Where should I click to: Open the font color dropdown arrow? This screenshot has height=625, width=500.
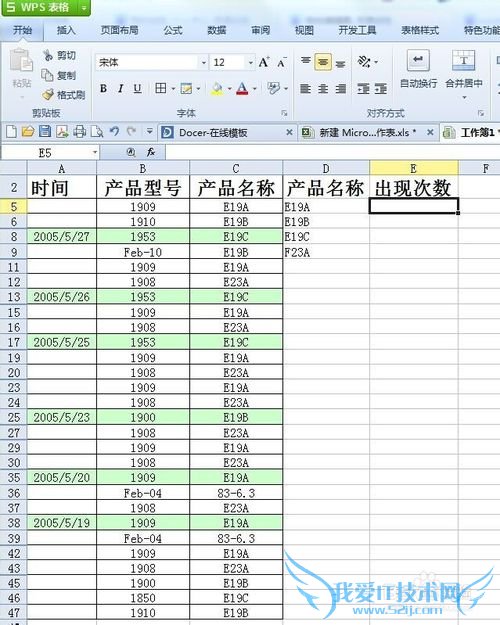pyautogui.click(x=254, y=88)
